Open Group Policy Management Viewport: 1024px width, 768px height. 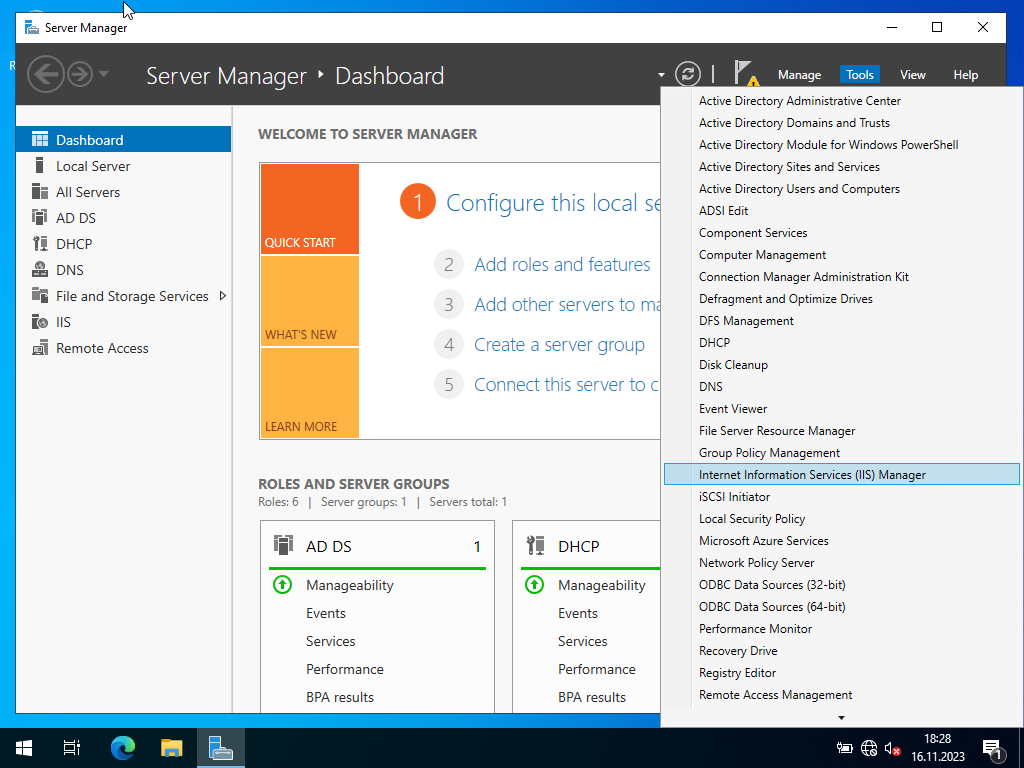tap(841, 453)
